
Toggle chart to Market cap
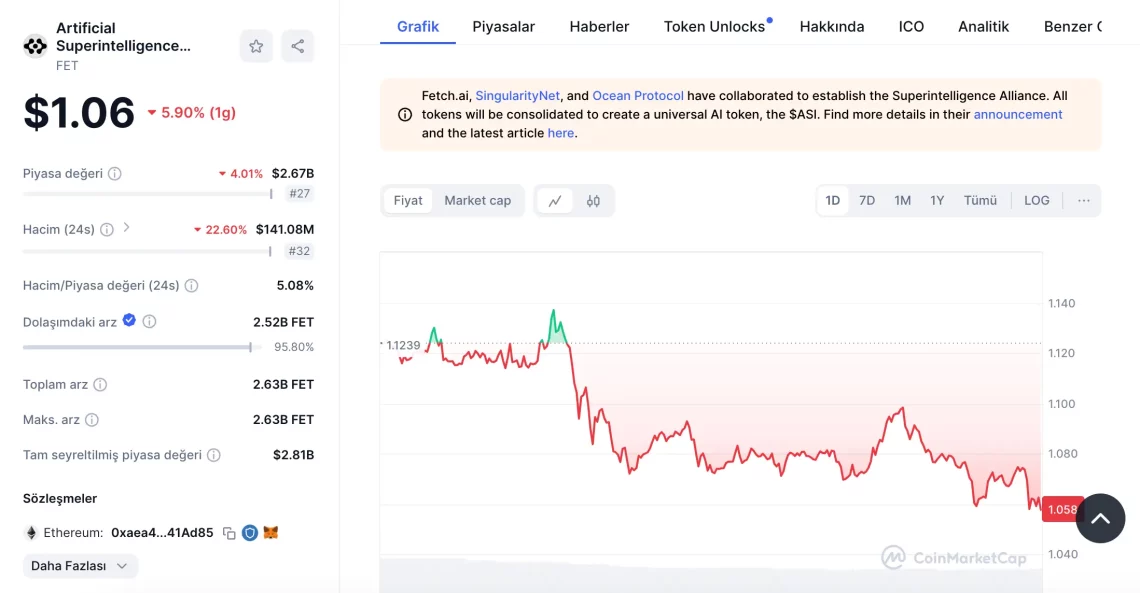[477, 201]
